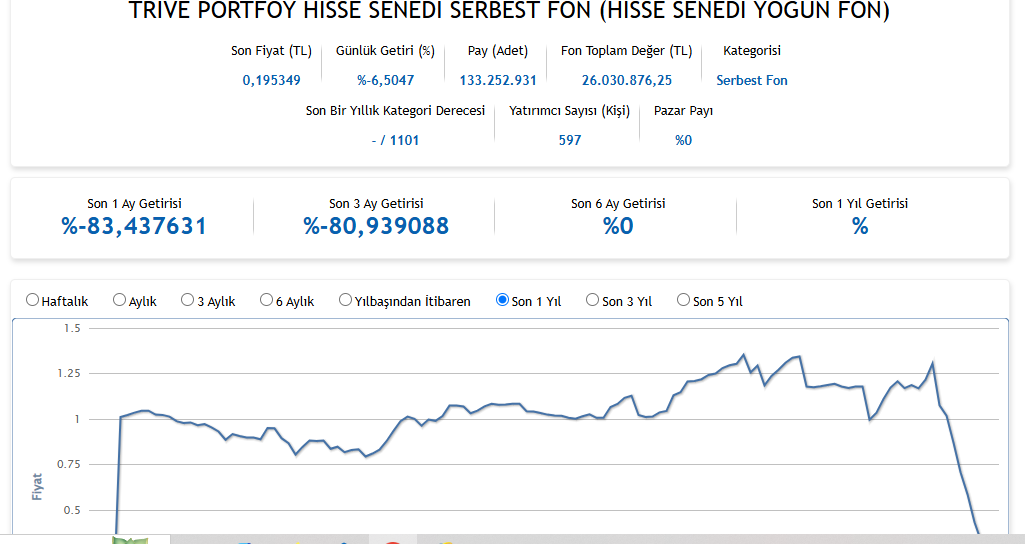Click the Kategorisi label
The image size is (1025, 544).
[x=752, y=51]
